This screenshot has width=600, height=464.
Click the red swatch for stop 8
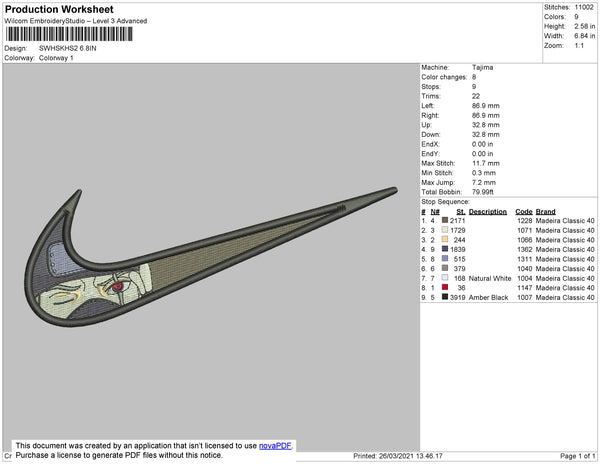click(445, 287)
